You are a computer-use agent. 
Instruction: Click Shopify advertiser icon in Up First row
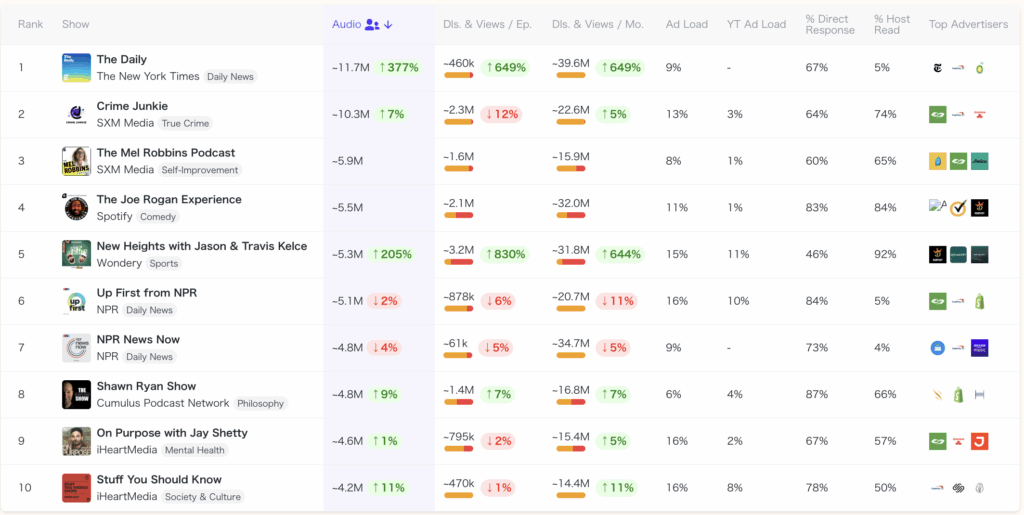click(980, 301)
